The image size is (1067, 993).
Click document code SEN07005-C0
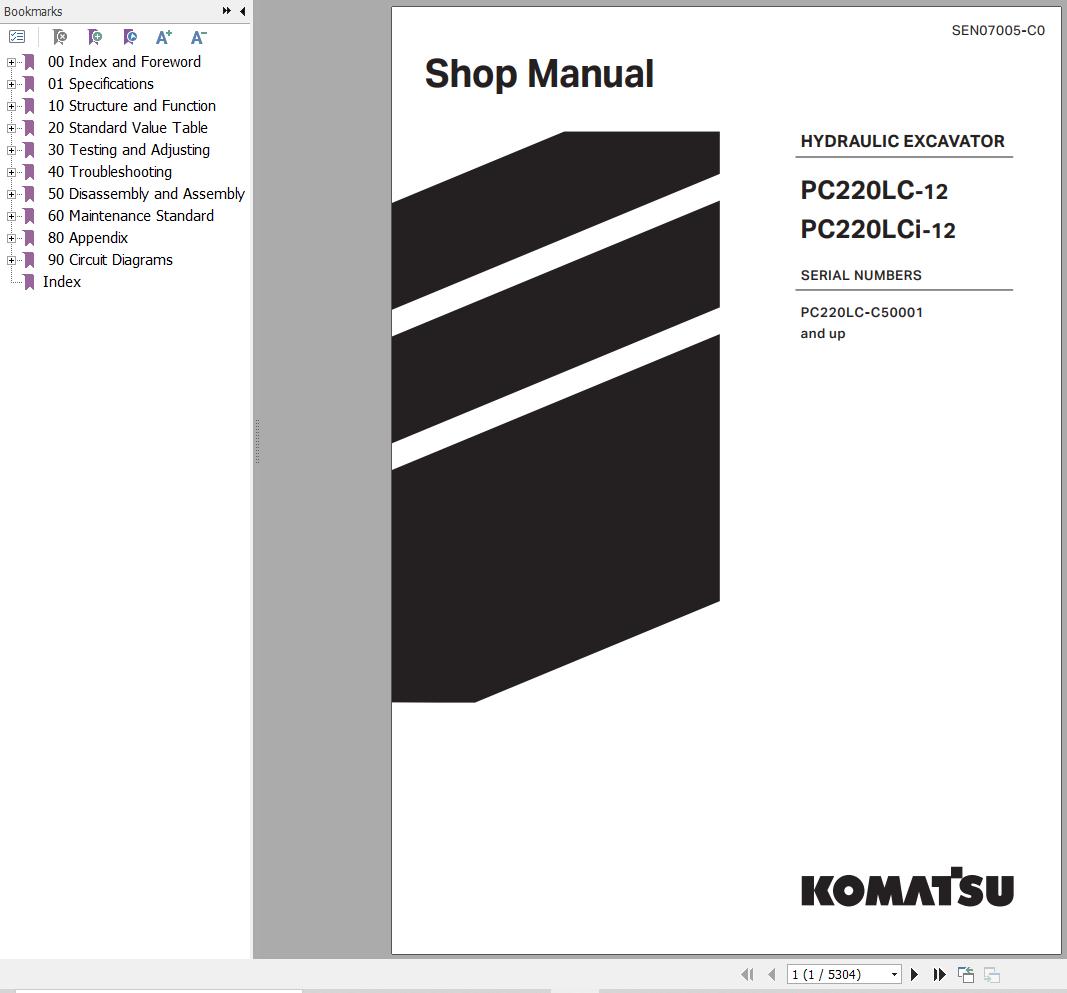coord(998,31)
